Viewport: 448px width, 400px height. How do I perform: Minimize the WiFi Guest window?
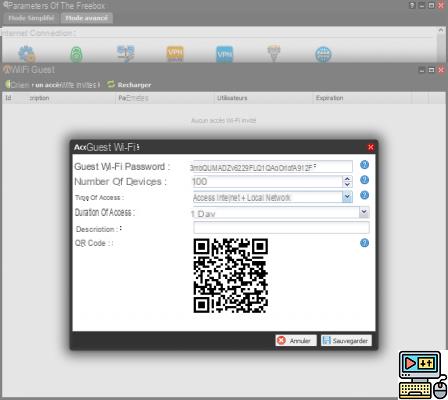pos(422,70)
